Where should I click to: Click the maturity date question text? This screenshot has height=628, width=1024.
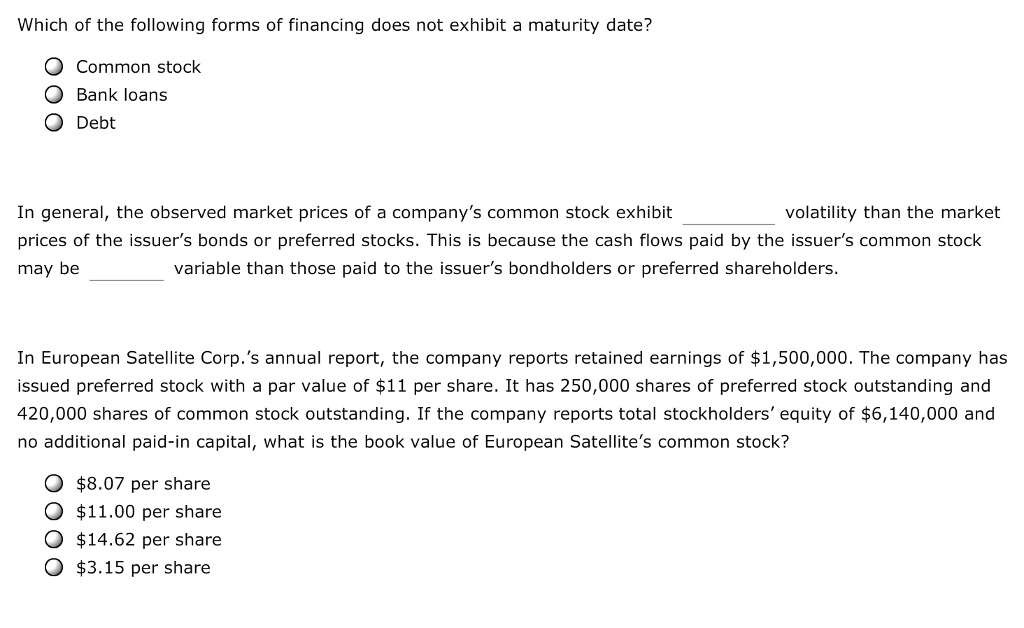(x=335, y=25)
